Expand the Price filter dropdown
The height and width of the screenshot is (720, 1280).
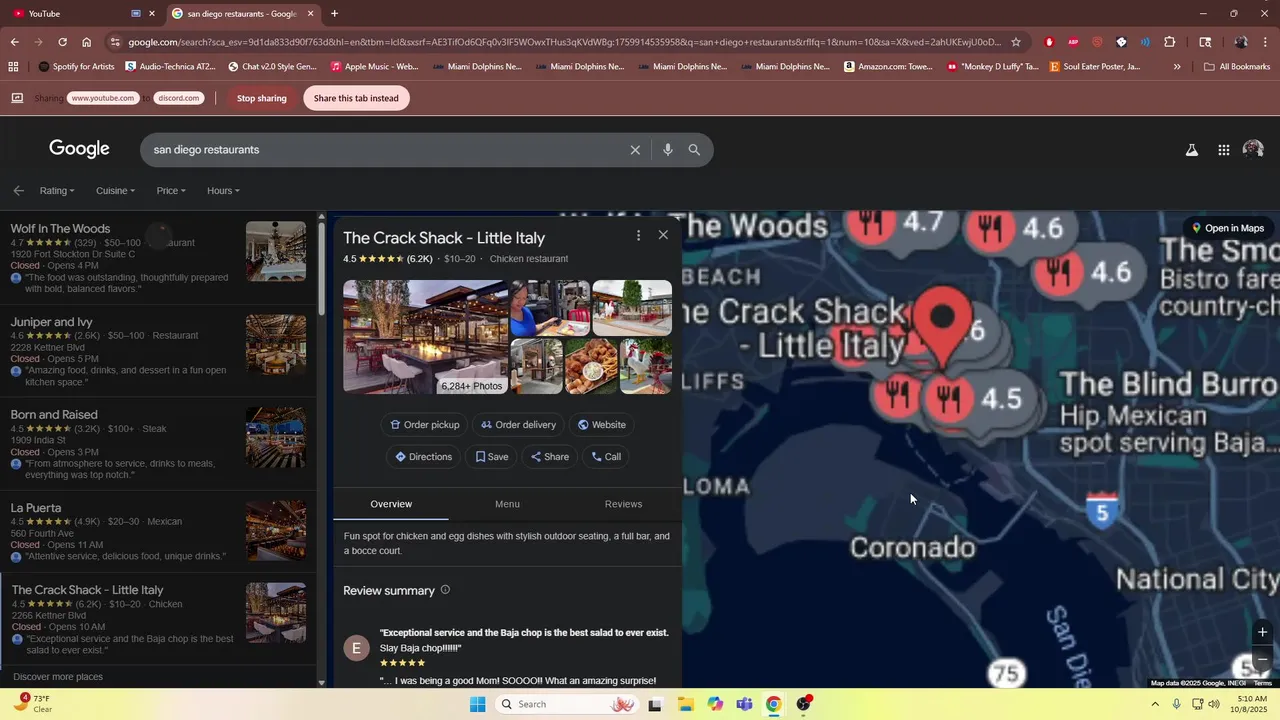[x=170, y=190]
